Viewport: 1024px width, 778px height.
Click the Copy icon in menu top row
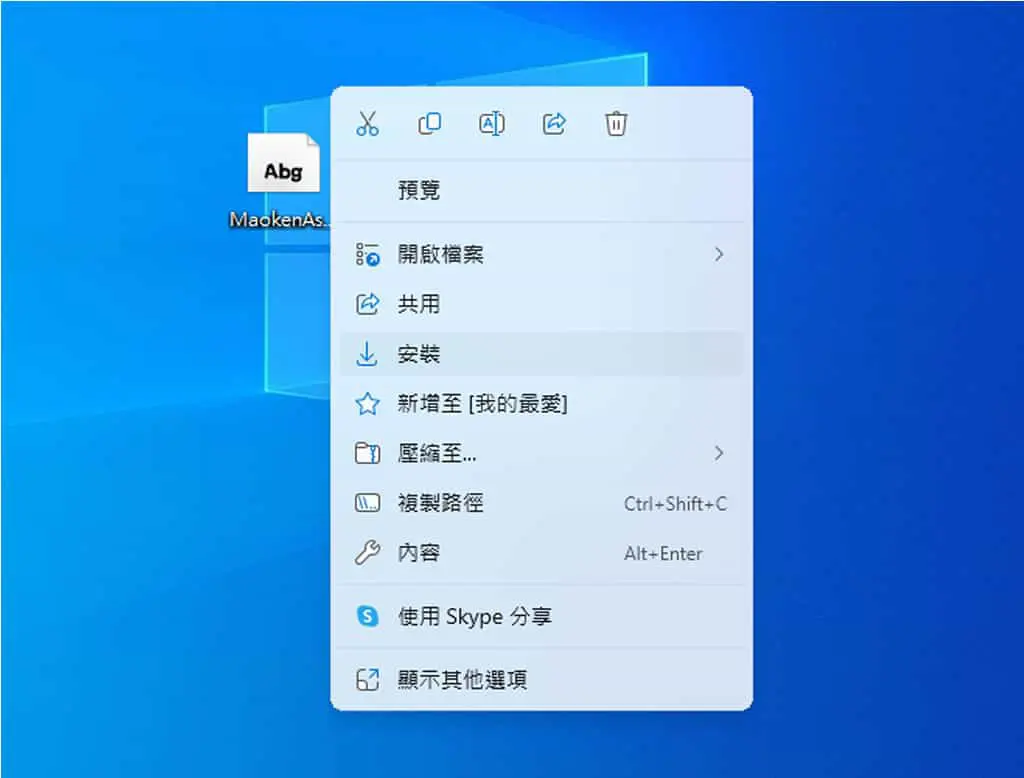coord(429,123)
